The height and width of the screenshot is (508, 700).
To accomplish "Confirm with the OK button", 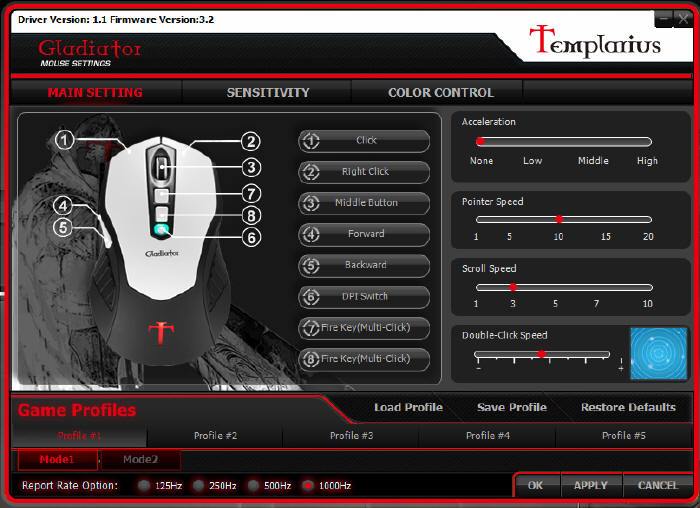I will pos(536,485).
